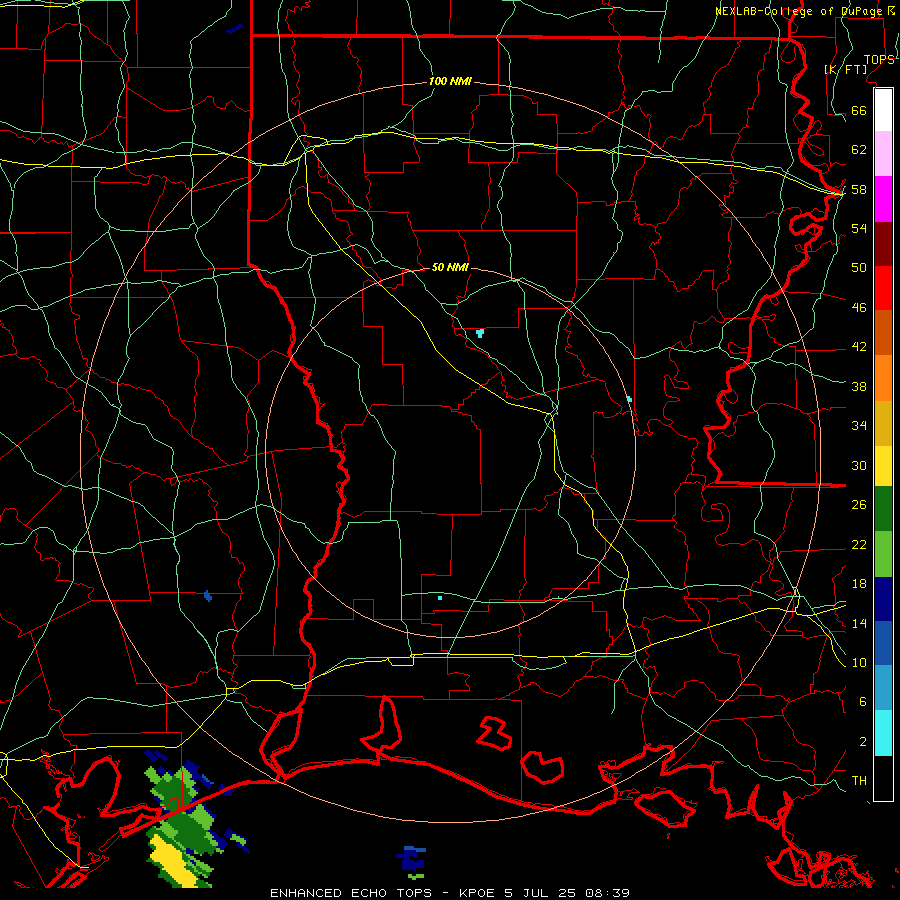Click the 'TH' legend label

click(859, 781)
